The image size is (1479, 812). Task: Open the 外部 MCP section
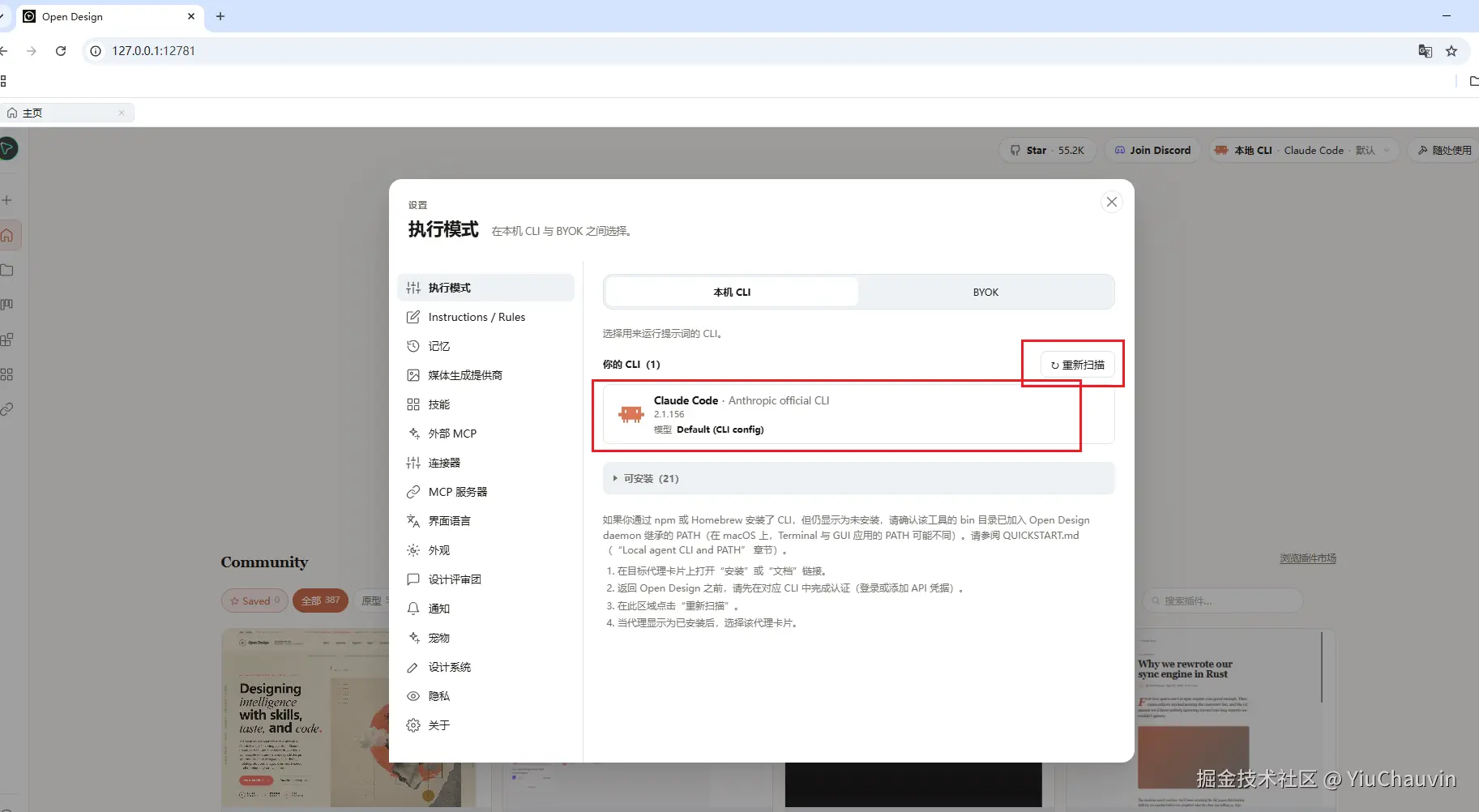pos(485,434)
